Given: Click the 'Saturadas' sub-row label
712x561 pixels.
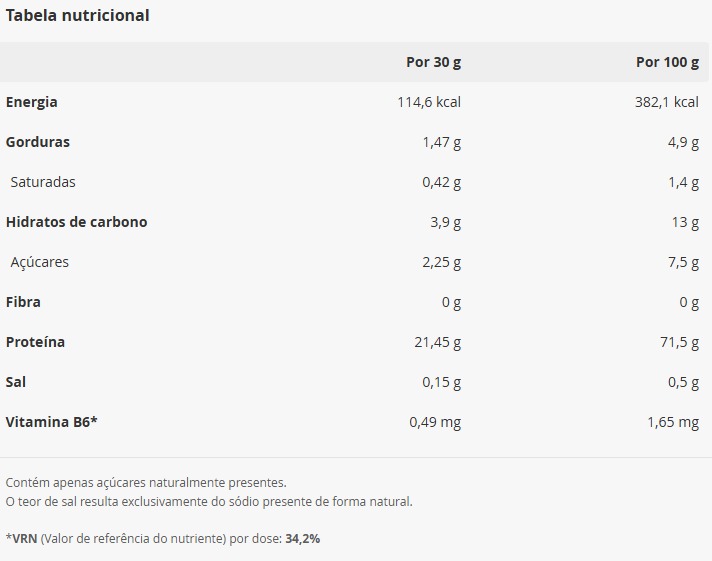Looking at the screenshot, I should coord(43,182).
